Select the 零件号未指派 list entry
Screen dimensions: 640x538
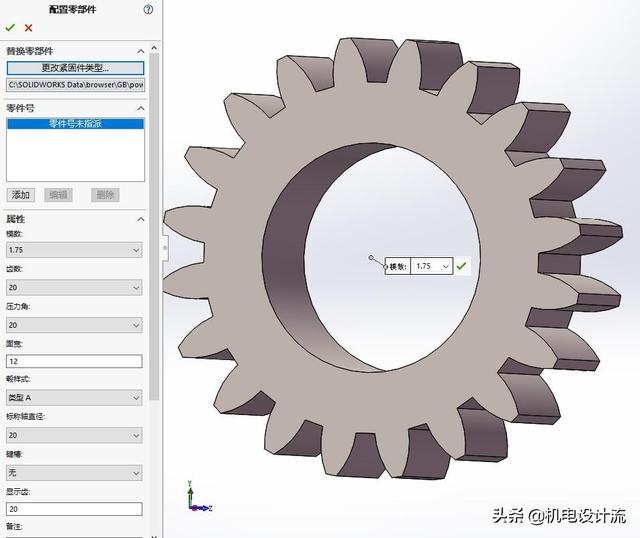pyautogui.click(x=76, y=123)
